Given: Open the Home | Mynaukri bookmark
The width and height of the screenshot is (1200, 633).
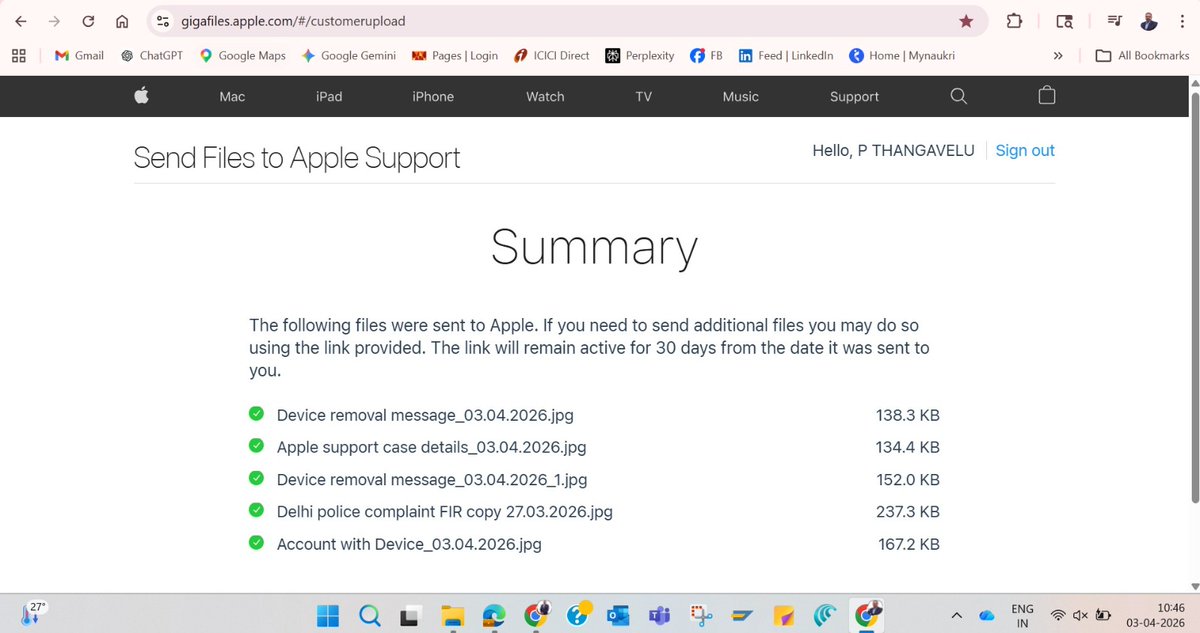Looking at the screenshot, I should (x=900, y=56).
